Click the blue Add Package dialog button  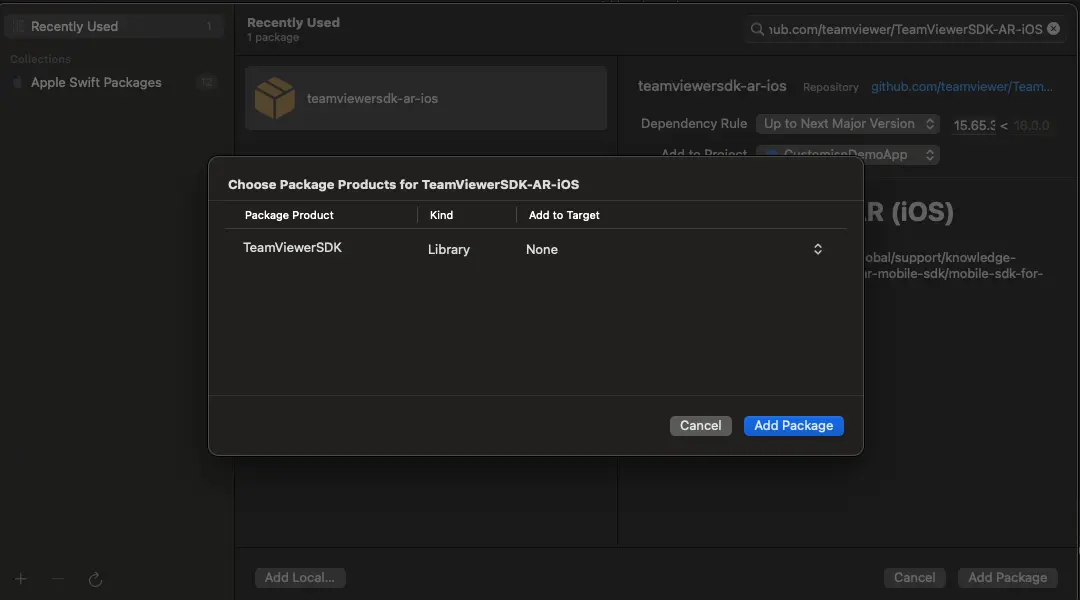click(793, 426)
